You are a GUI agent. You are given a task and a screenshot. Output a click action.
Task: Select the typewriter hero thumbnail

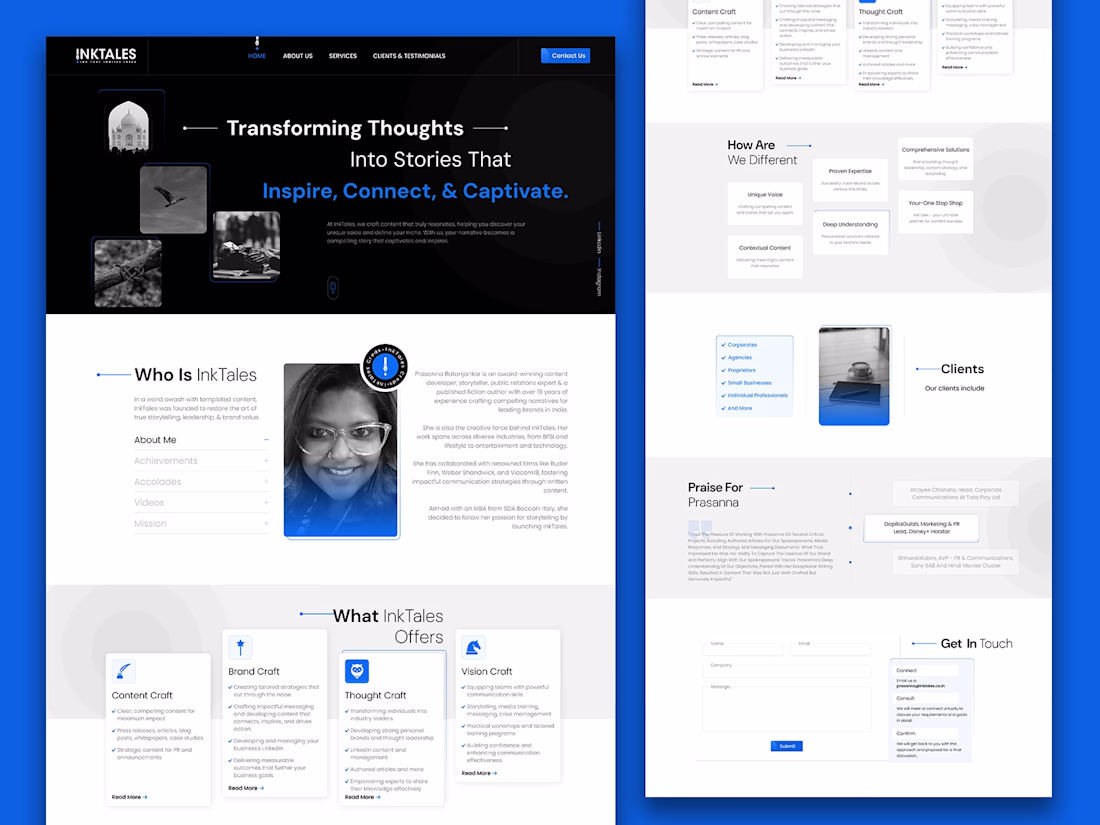246,246
